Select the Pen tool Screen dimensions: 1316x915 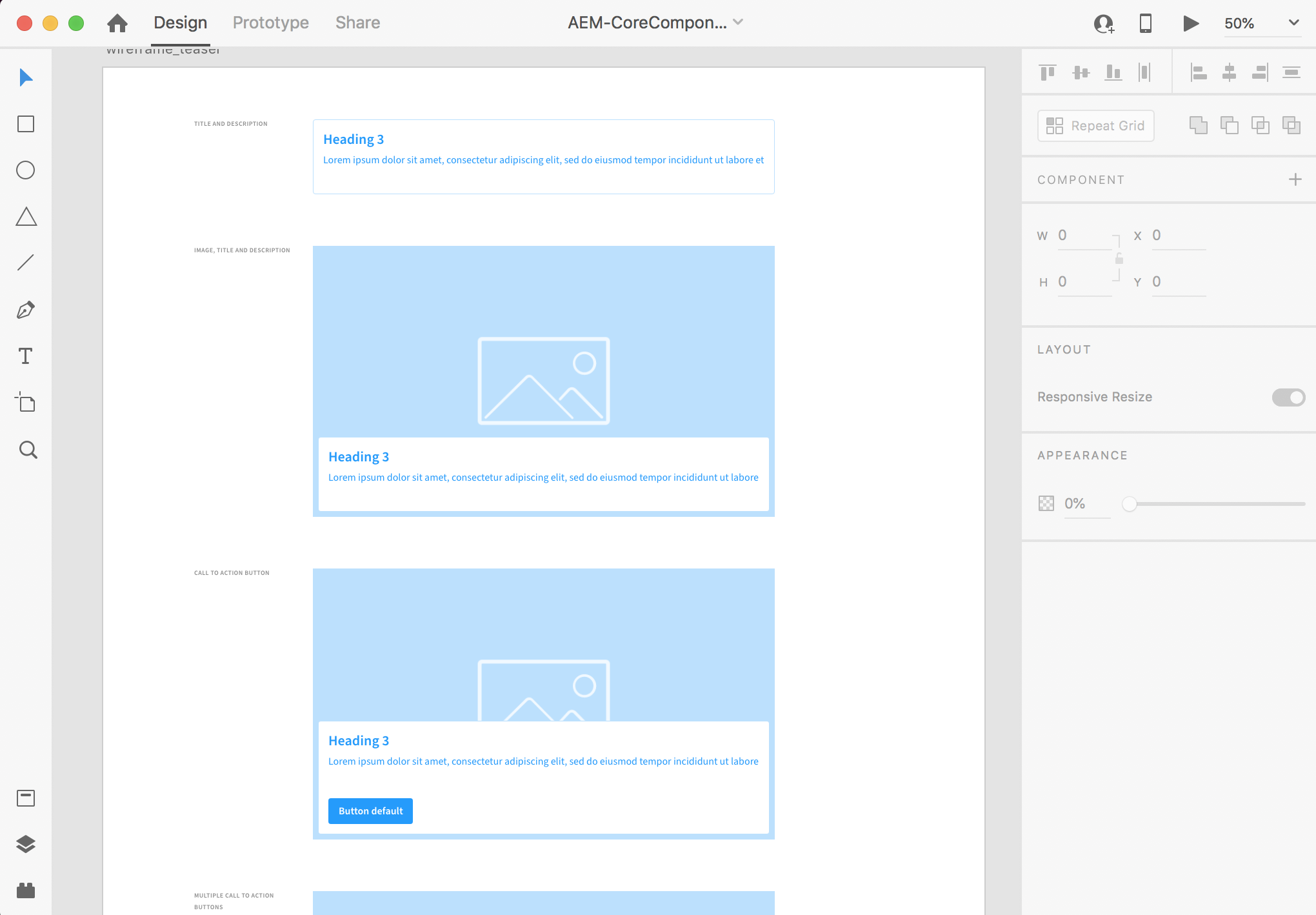pyautogui.click(x=26, y=310)
